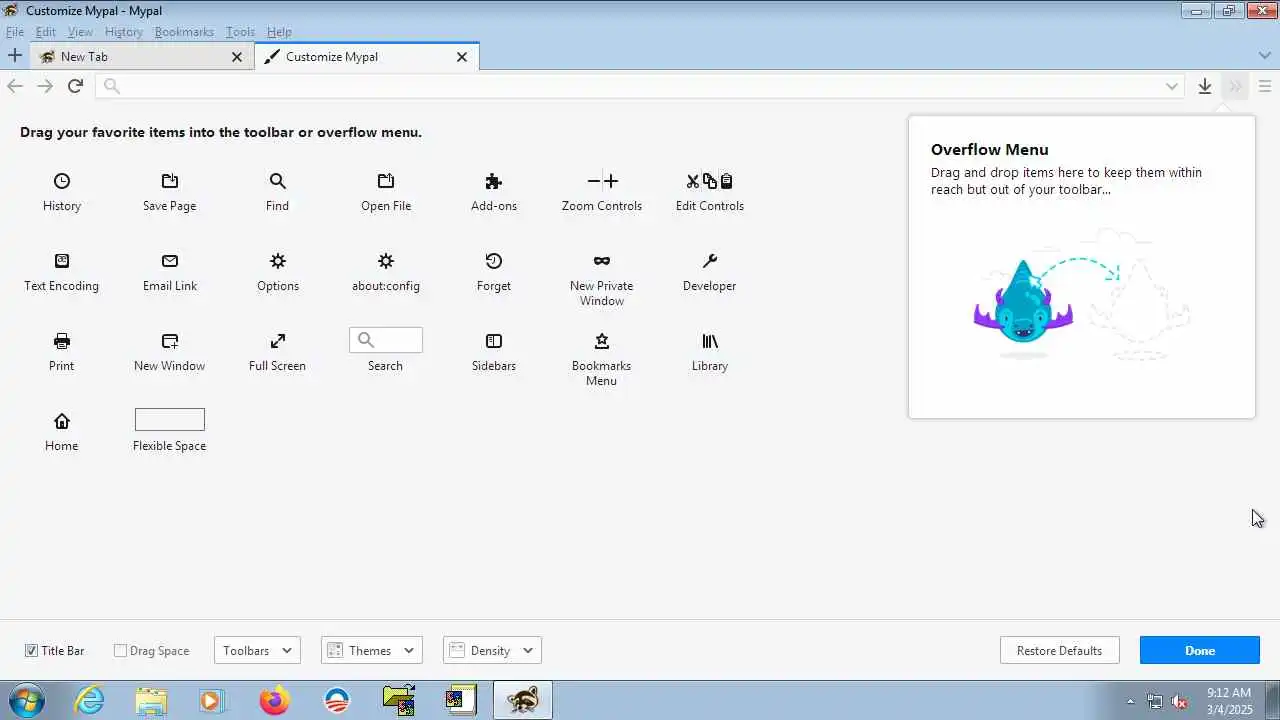
Task: Click the Open File icon
Action: (386, 181)
